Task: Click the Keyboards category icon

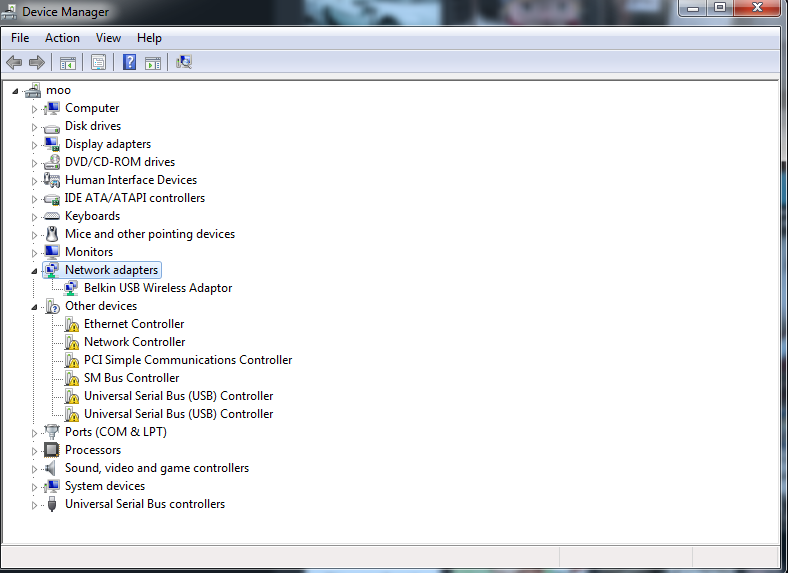Action: pos(52,216)
